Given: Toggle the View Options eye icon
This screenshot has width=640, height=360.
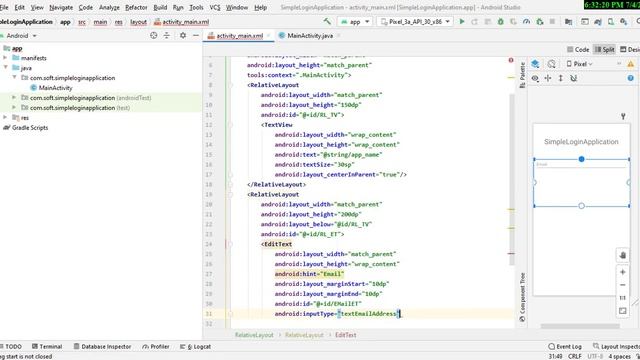Looking at the screenshot, I should pyautogui.click(x=535, y=78).
